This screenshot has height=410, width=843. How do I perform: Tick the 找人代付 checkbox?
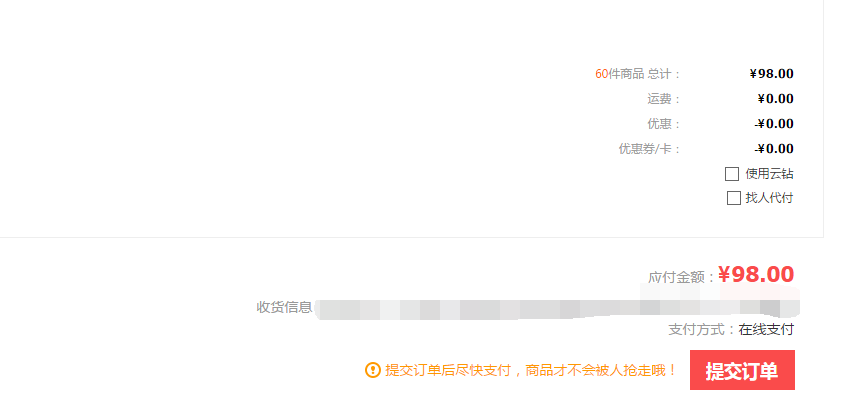(x=733, y=198)
